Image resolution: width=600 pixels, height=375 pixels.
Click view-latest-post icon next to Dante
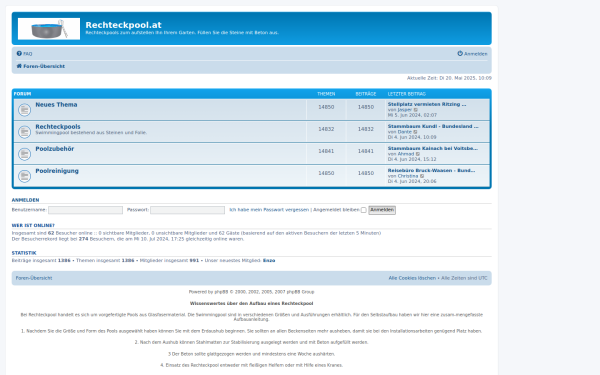coord(415,132)
